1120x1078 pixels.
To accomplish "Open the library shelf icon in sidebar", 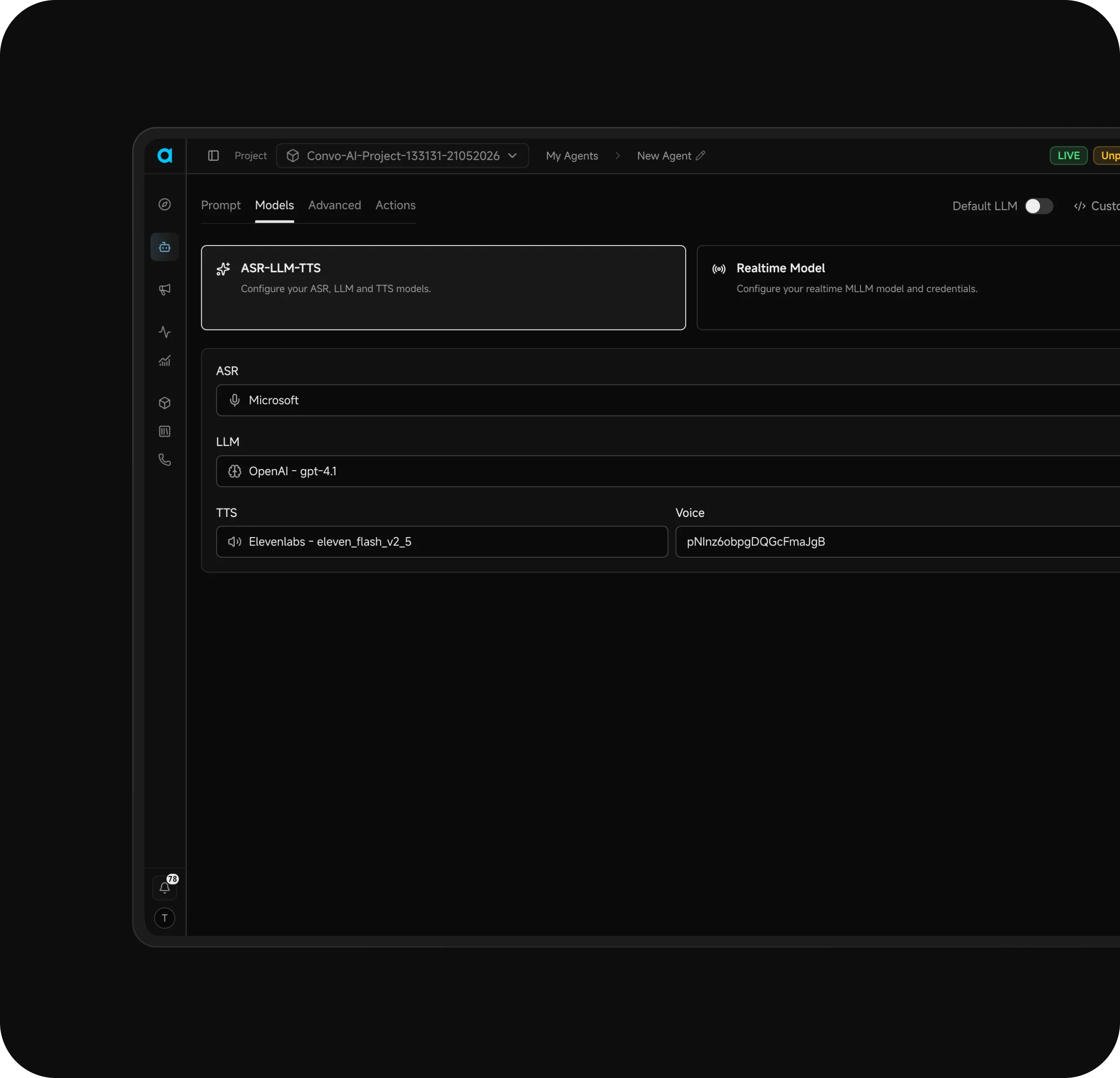I will tap(165, 431).
